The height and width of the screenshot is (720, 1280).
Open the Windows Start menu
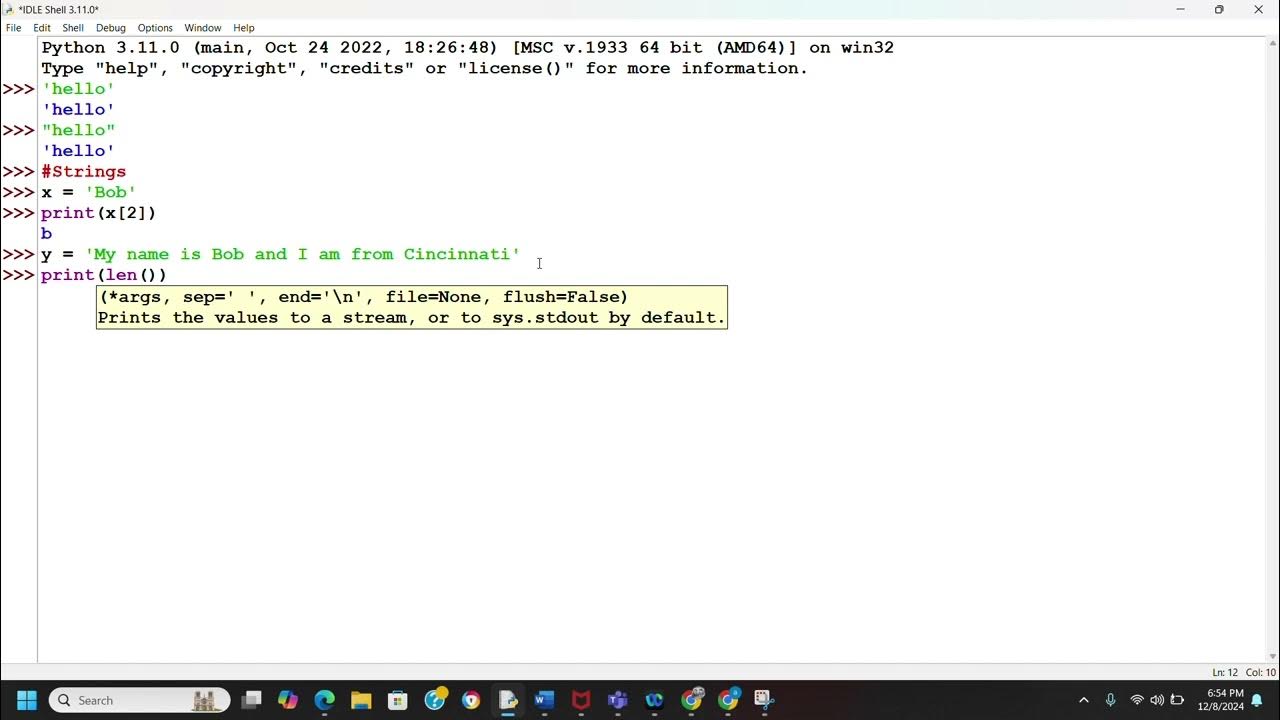click(x=27, y=700)
